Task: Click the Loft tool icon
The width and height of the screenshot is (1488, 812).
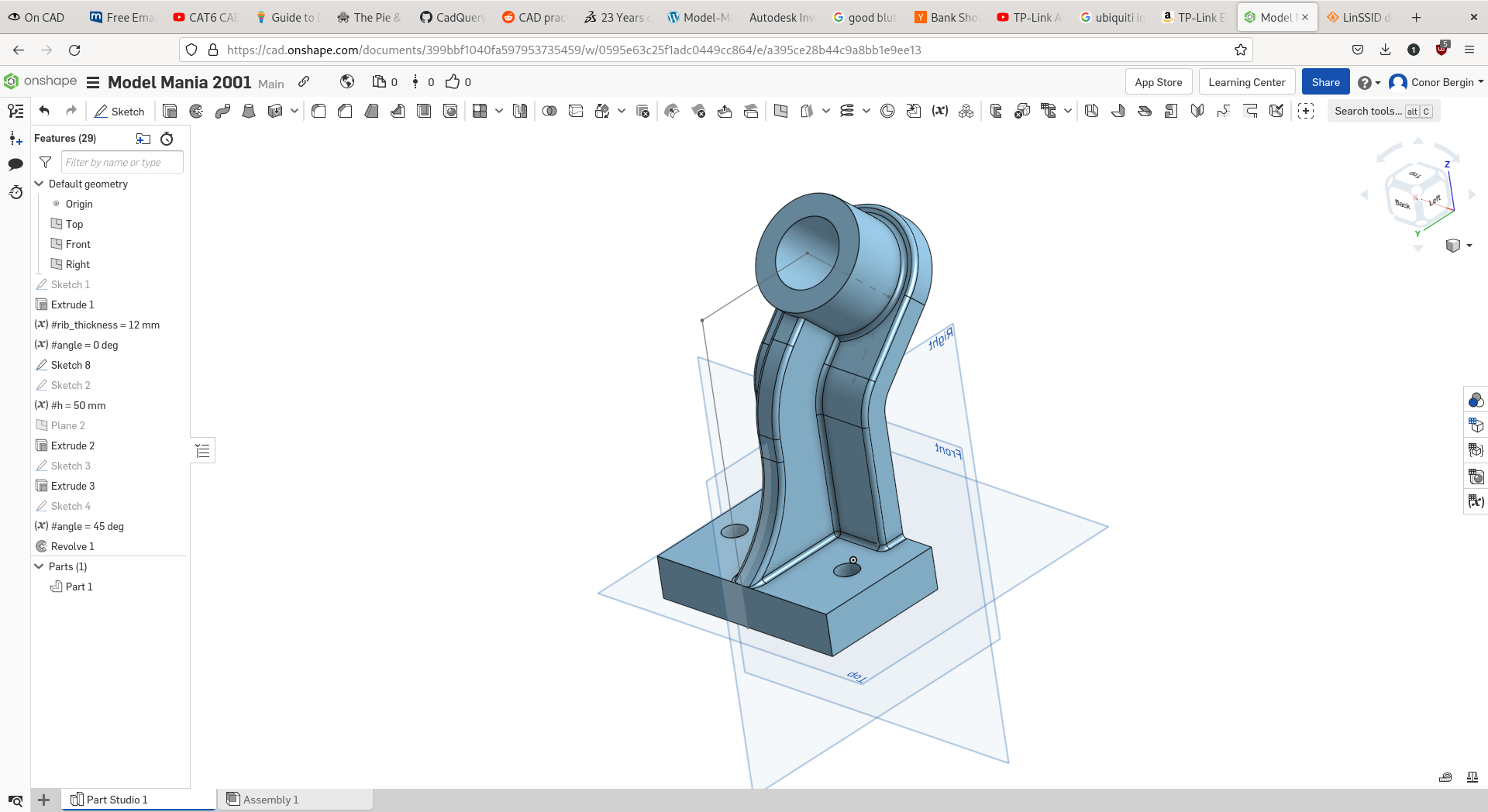Action: pyautogui.click(x=249, y=112)
